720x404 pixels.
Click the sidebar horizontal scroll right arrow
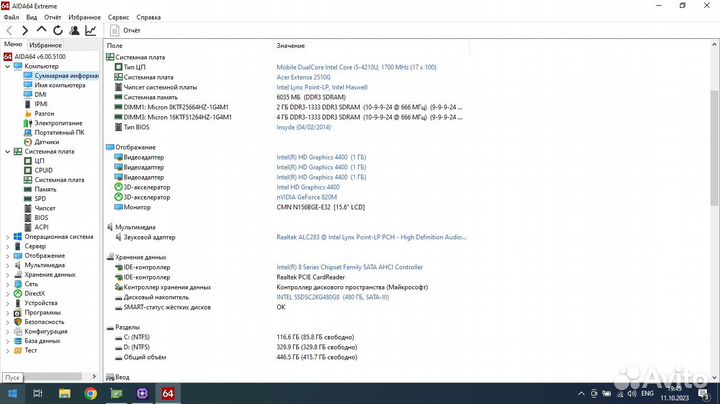(94, 376)
